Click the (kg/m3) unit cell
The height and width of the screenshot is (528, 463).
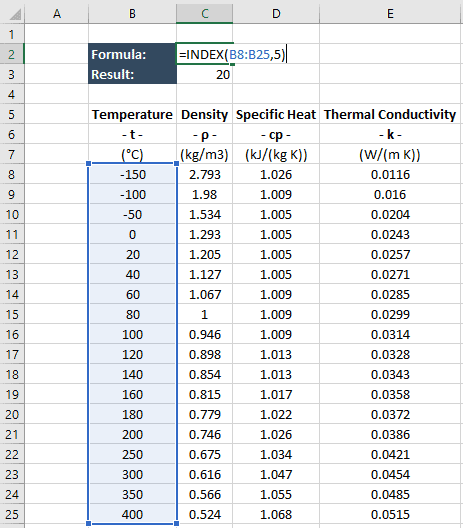point(204,154)
